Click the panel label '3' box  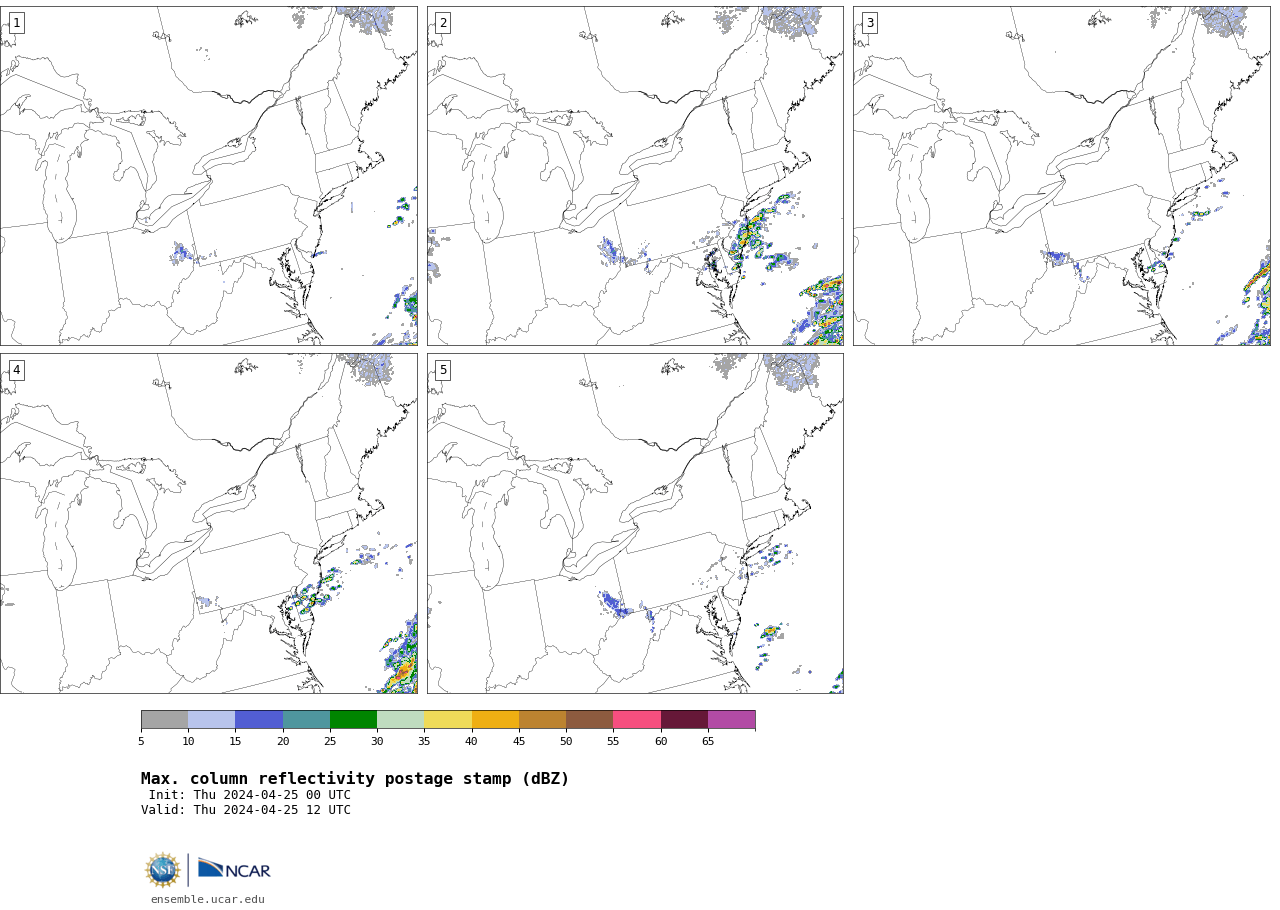point(870,23)
